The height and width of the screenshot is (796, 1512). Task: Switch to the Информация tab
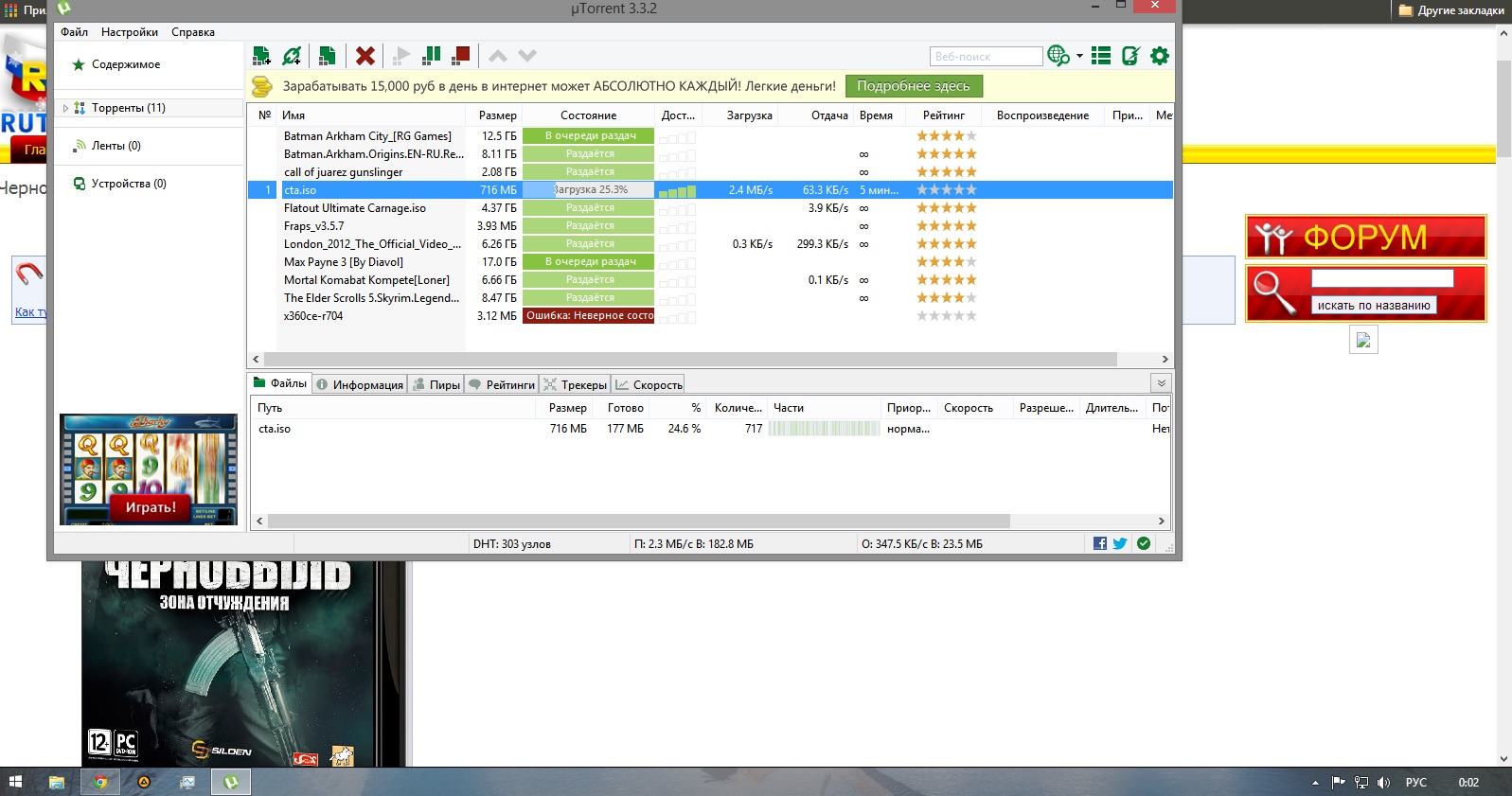360,384
